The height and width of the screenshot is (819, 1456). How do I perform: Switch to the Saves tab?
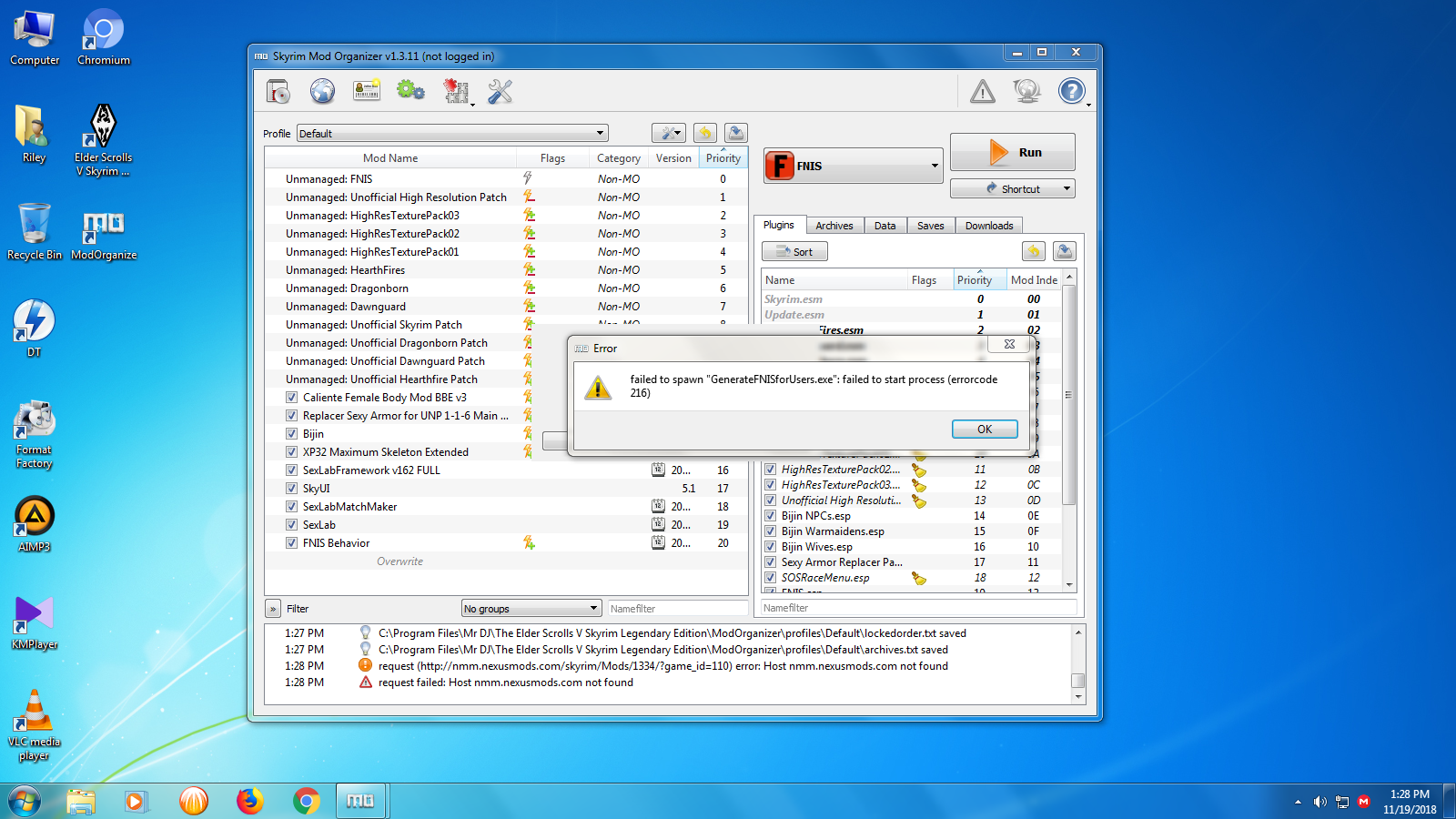(x=931, y=226)
